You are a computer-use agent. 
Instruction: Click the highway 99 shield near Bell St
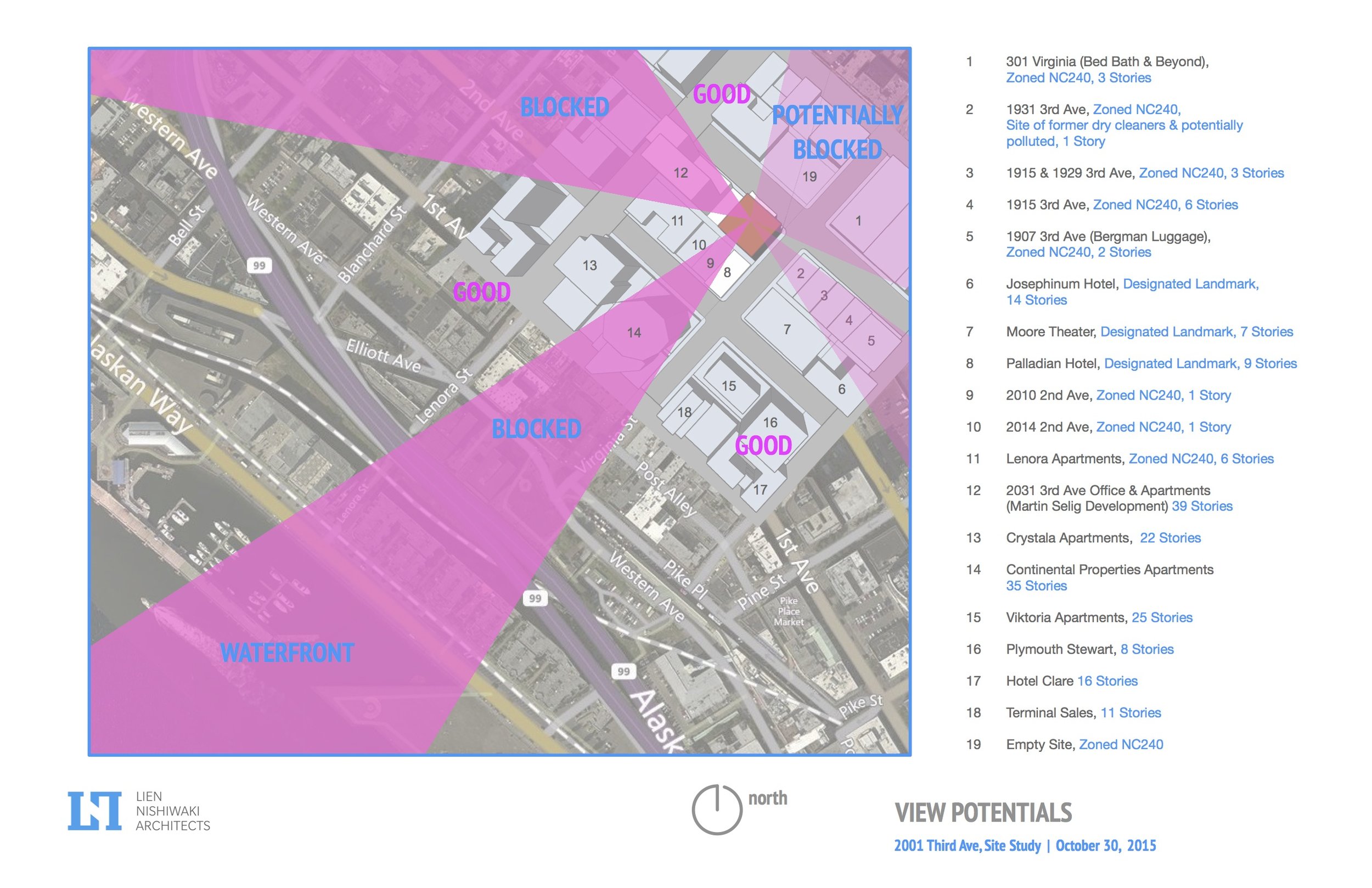[x=260, y=265]
